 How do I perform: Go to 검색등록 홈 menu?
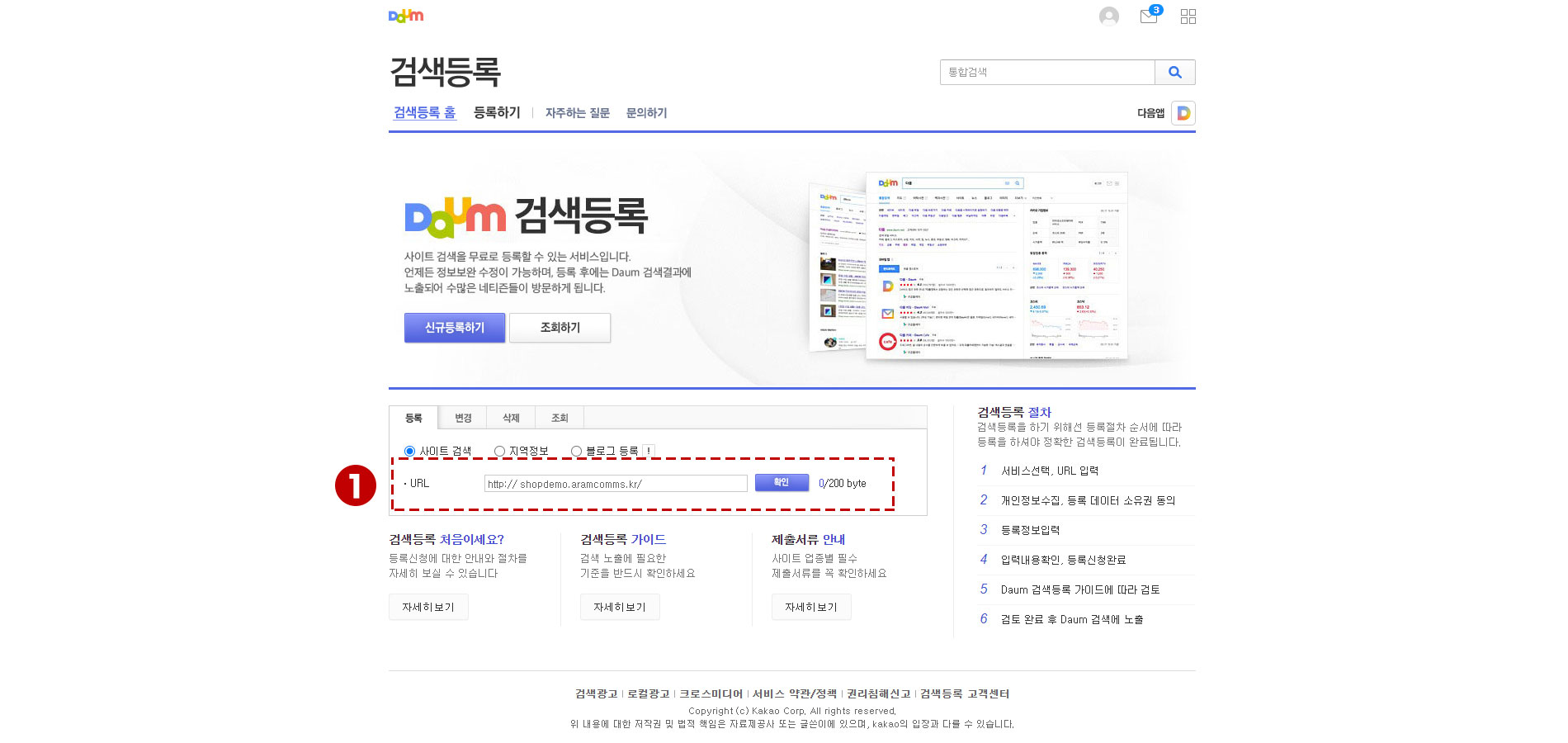[x=424, y=112]
